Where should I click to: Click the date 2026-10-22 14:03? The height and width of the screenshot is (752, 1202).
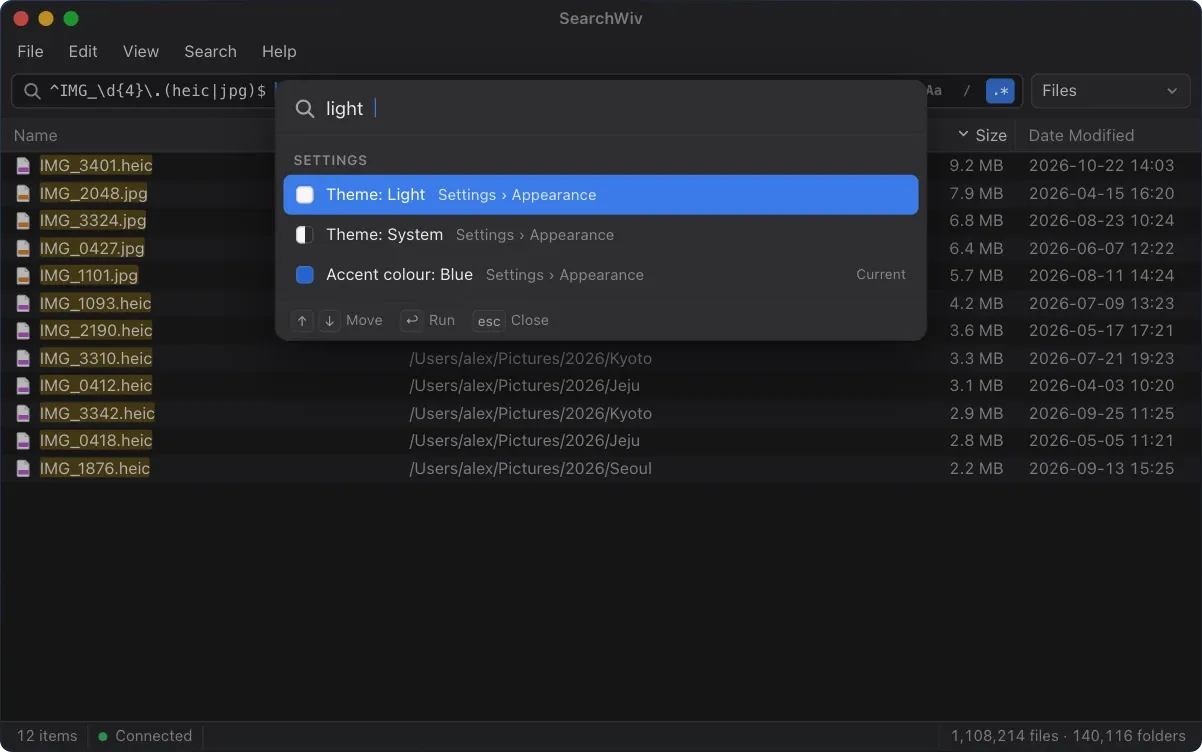point(1101,166)
